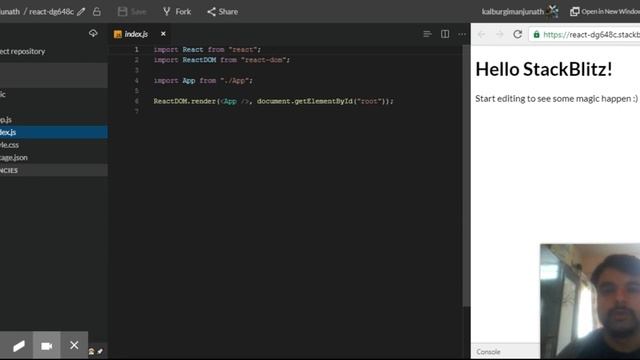
Task: Open package.json in file tree
Action: [x=54, y=158]
